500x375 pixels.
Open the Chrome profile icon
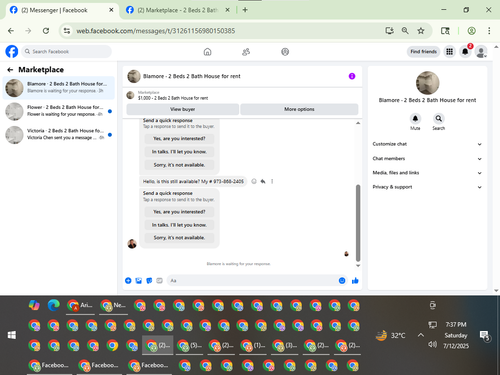[x=471, y=31]
